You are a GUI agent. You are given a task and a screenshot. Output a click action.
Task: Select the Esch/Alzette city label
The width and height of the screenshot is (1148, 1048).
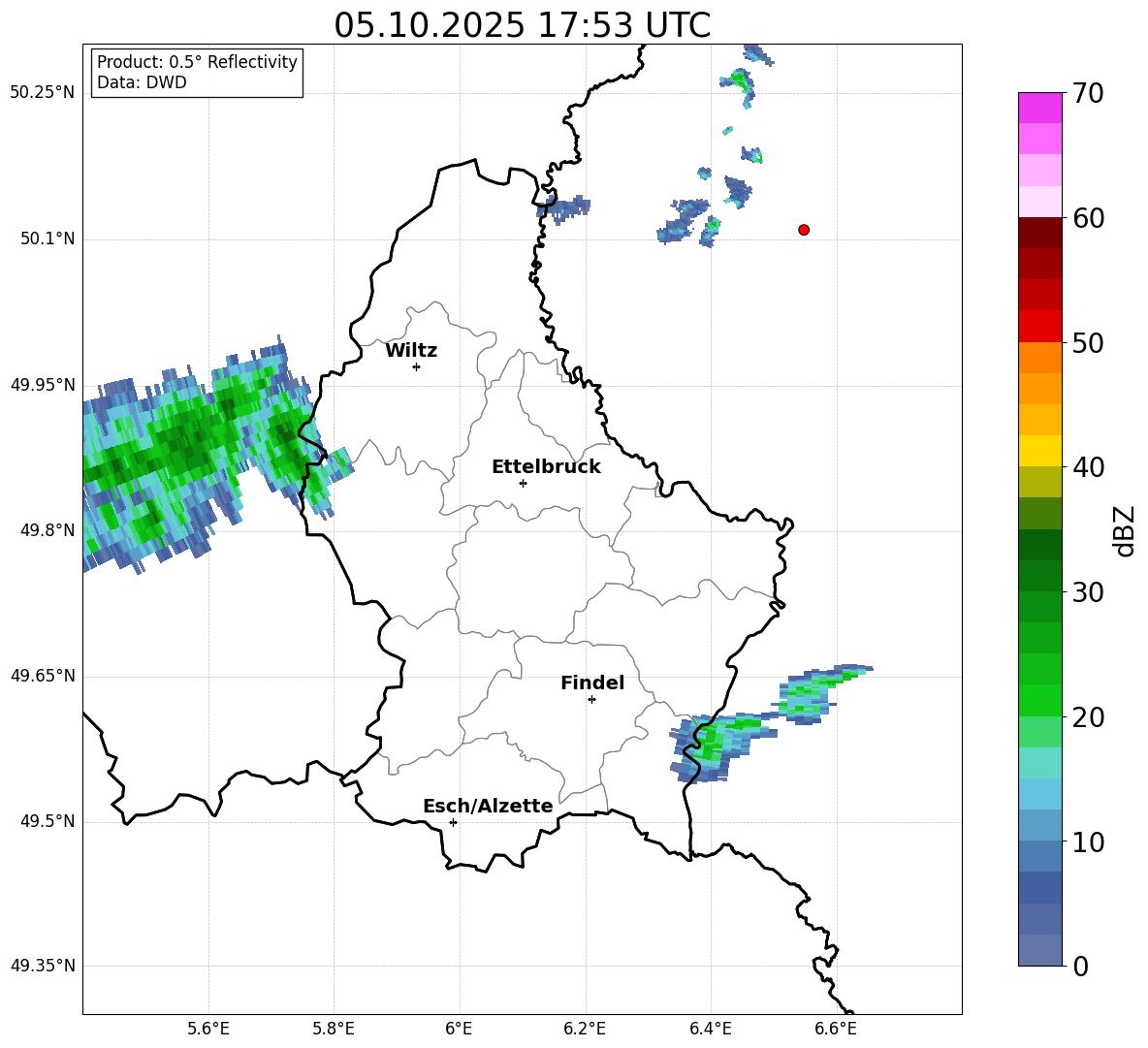489,806
